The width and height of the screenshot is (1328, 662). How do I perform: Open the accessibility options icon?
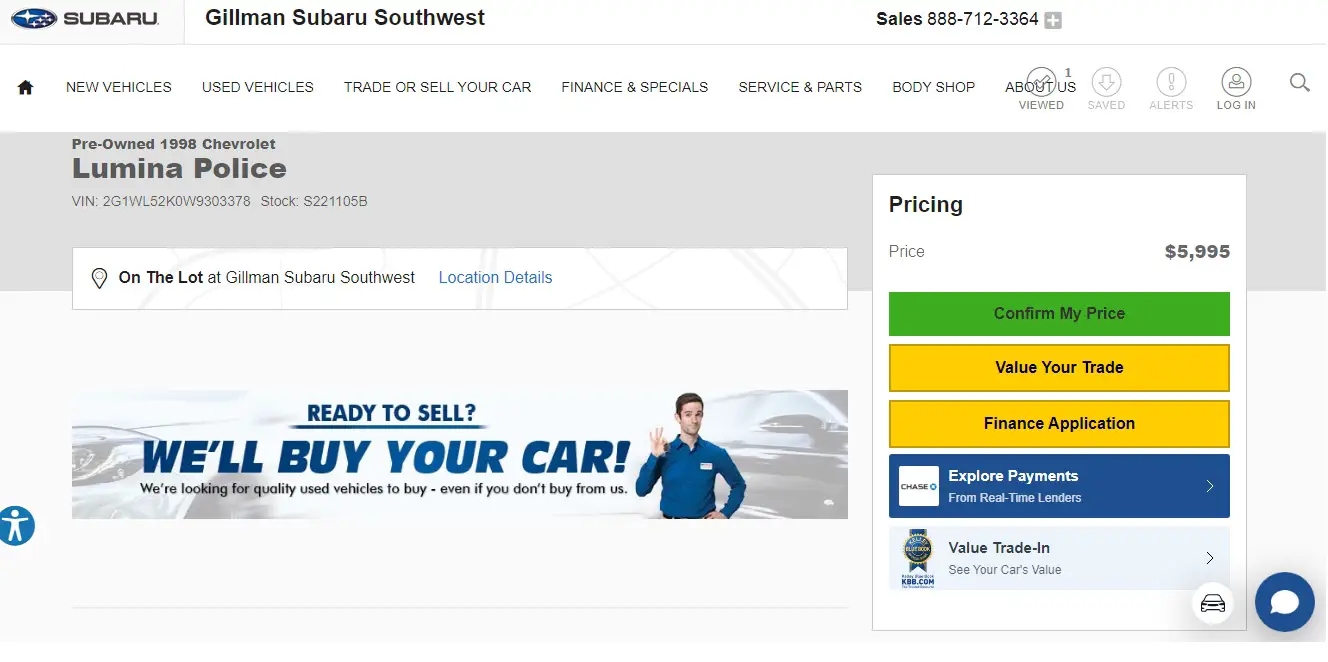click(x=16, y=525)
